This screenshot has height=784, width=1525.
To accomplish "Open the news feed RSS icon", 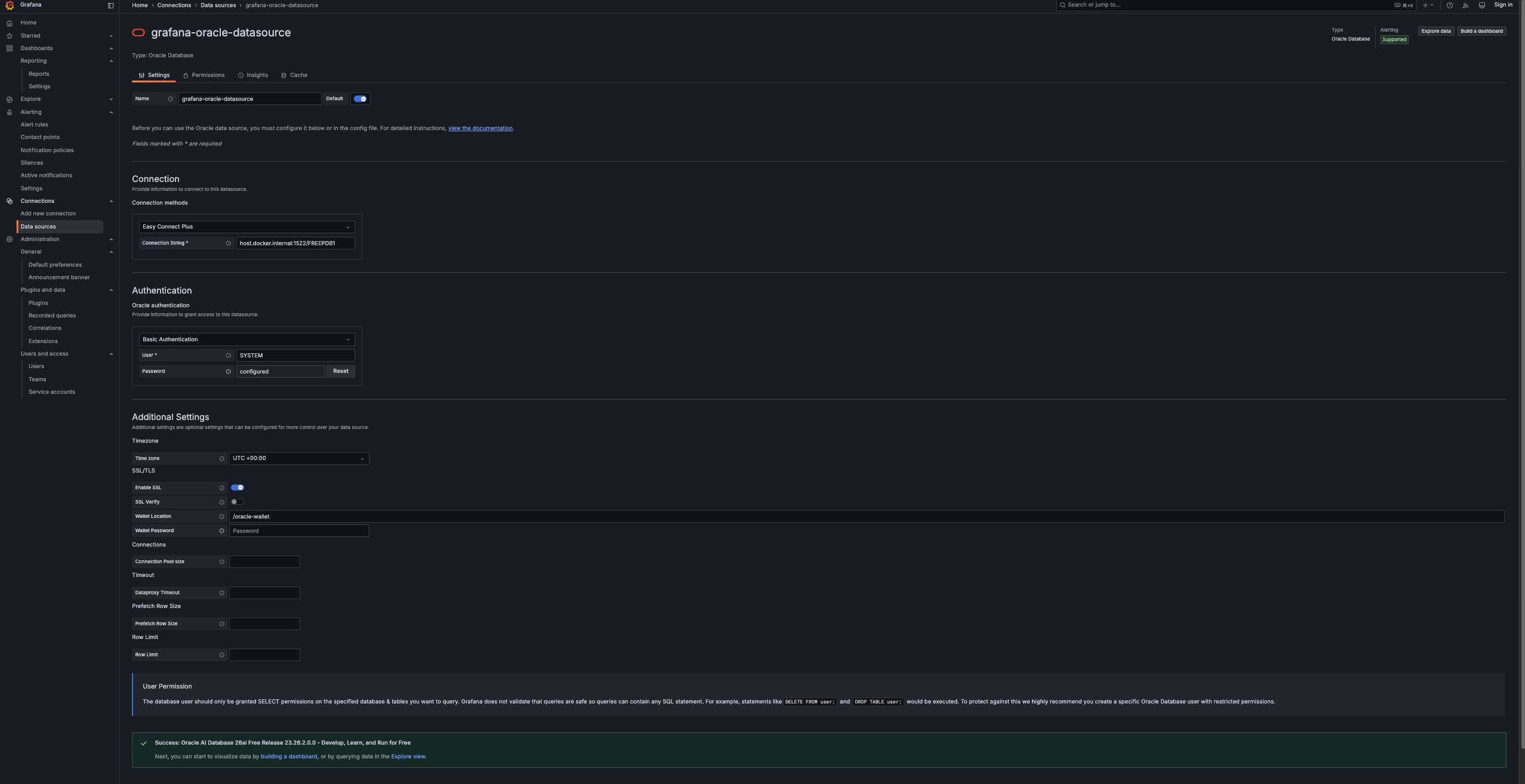I will [1466, 5].
